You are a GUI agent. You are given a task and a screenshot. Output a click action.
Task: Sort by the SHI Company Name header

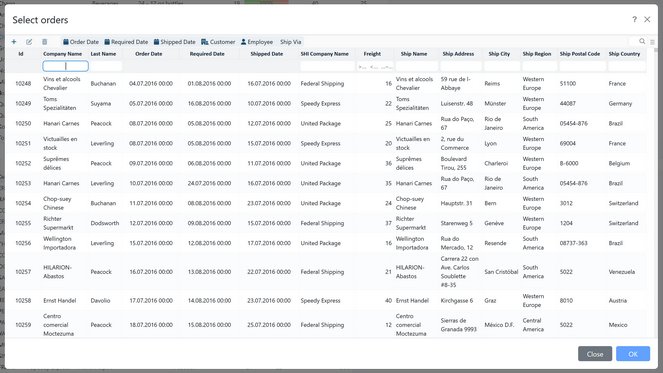point(325,54)
